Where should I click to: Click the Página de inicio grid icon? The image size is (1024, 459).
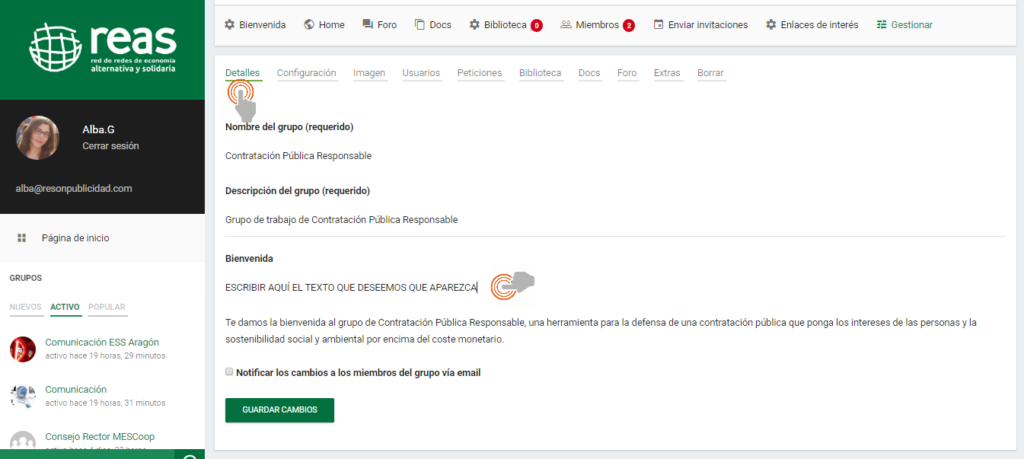point(21,238)
